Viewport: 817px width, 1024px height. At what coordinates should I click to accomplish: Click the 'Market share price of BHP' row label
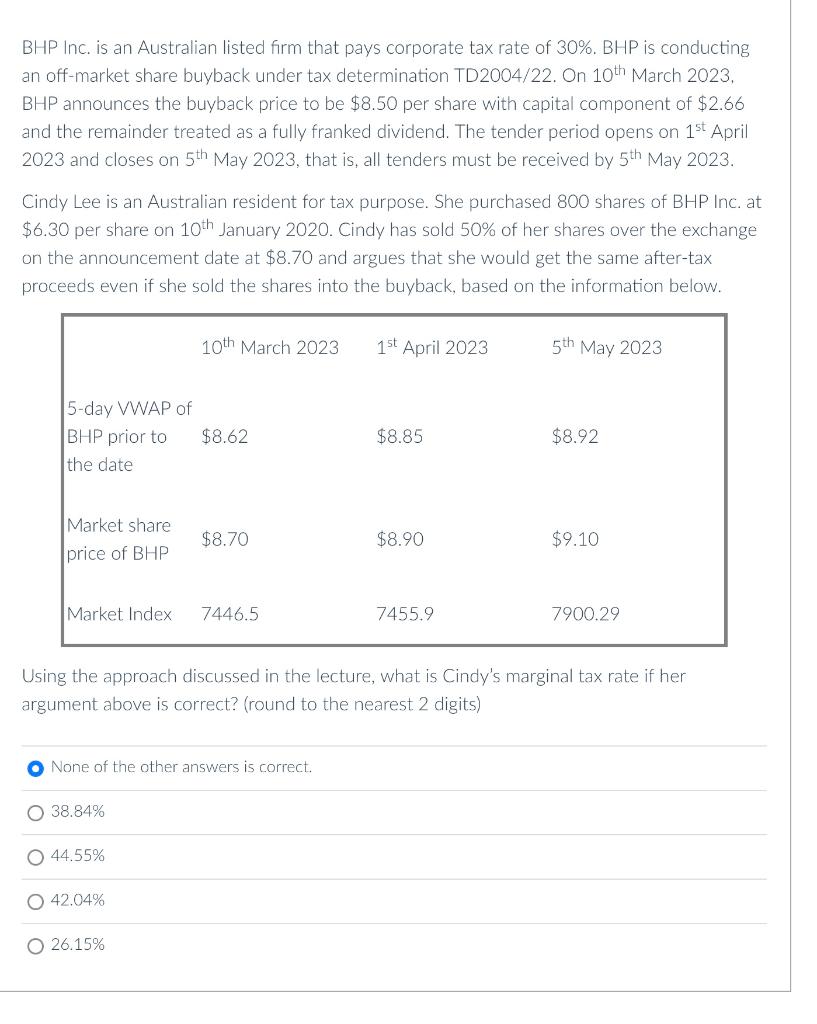119,539
